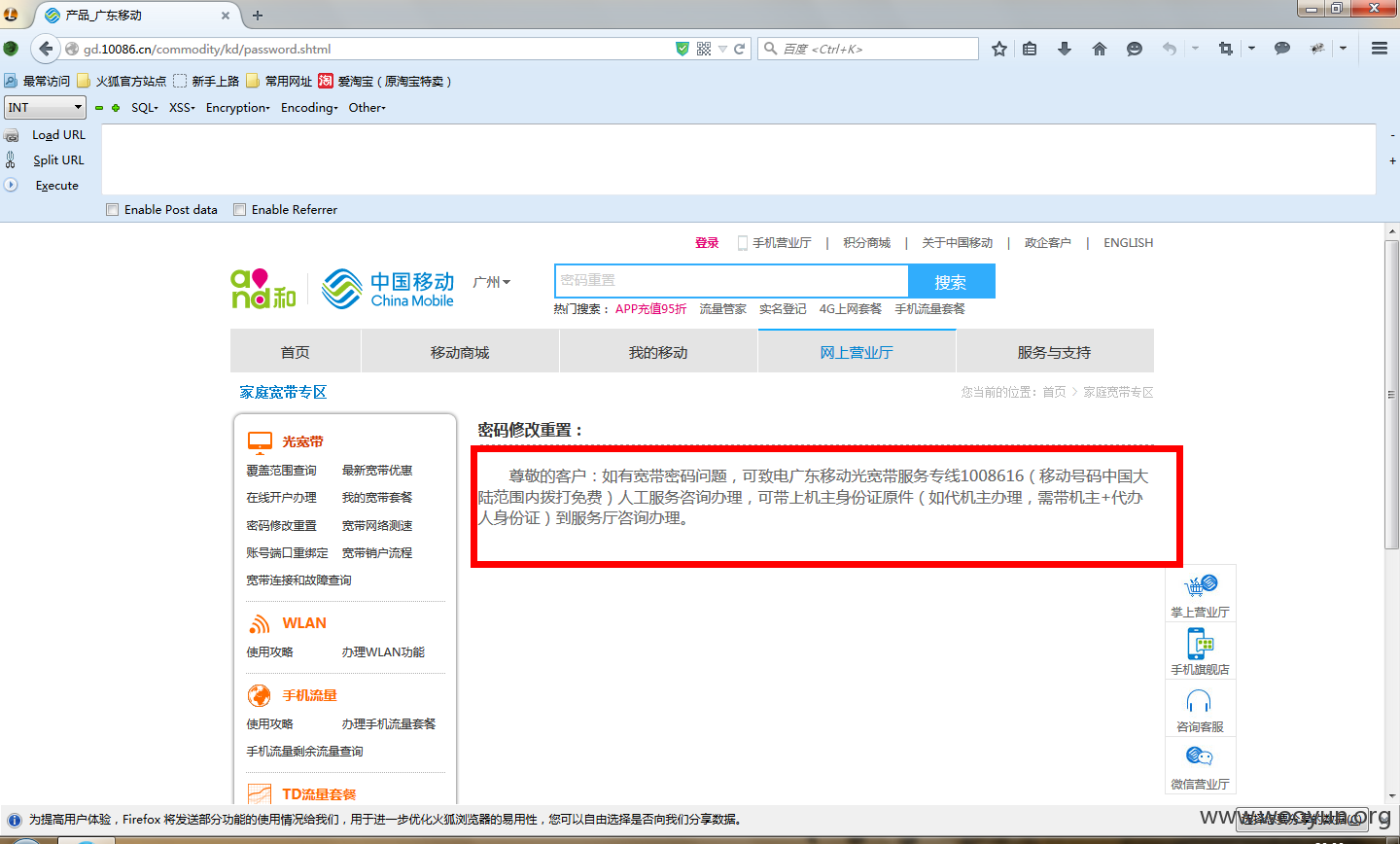Expand the address bar history dropdown arrow
1400x844 pixels.
(722, 49)
